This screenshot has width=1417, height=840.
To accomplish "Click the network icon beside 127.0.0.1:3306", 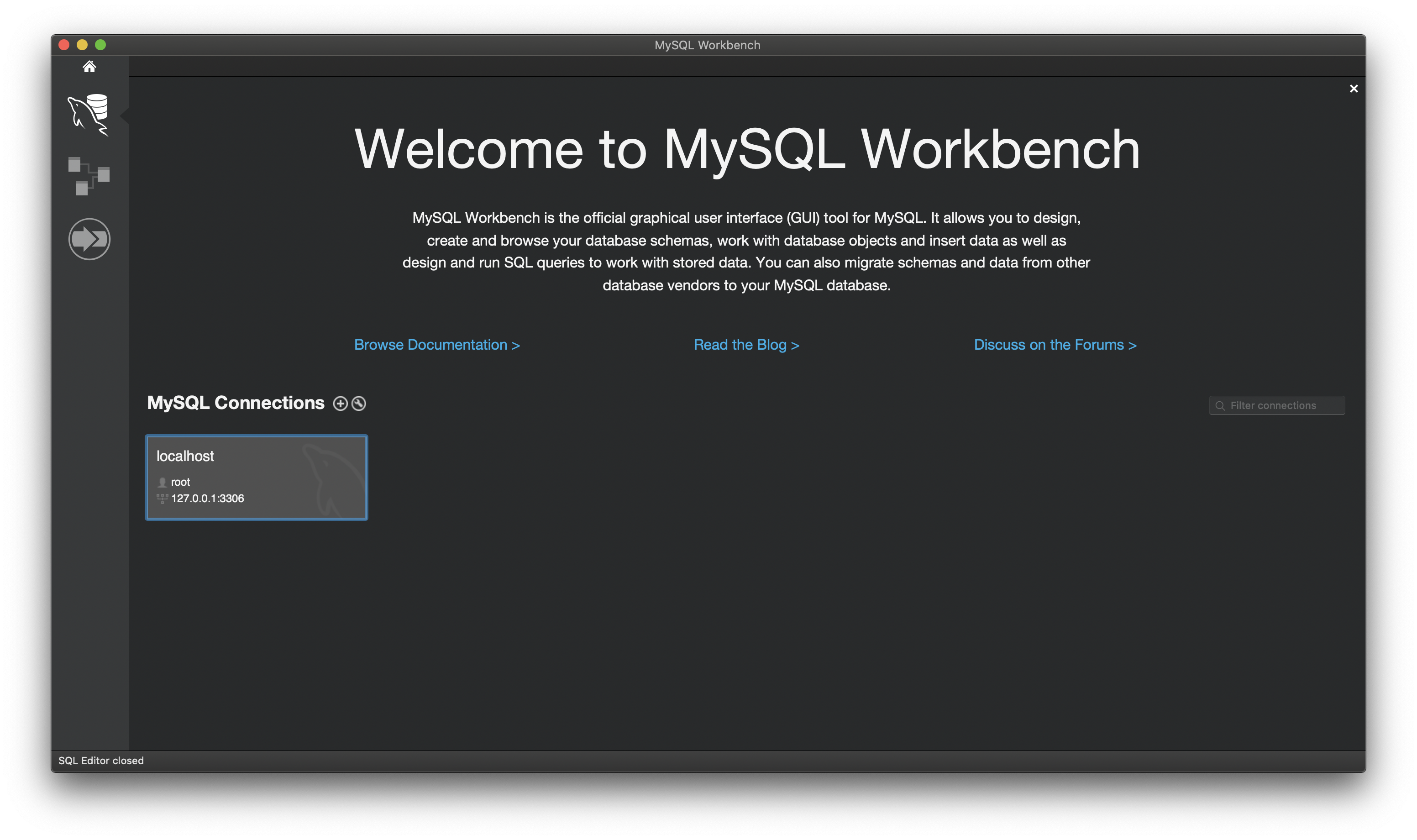I will pyautogui.click(x=163, y=499).
